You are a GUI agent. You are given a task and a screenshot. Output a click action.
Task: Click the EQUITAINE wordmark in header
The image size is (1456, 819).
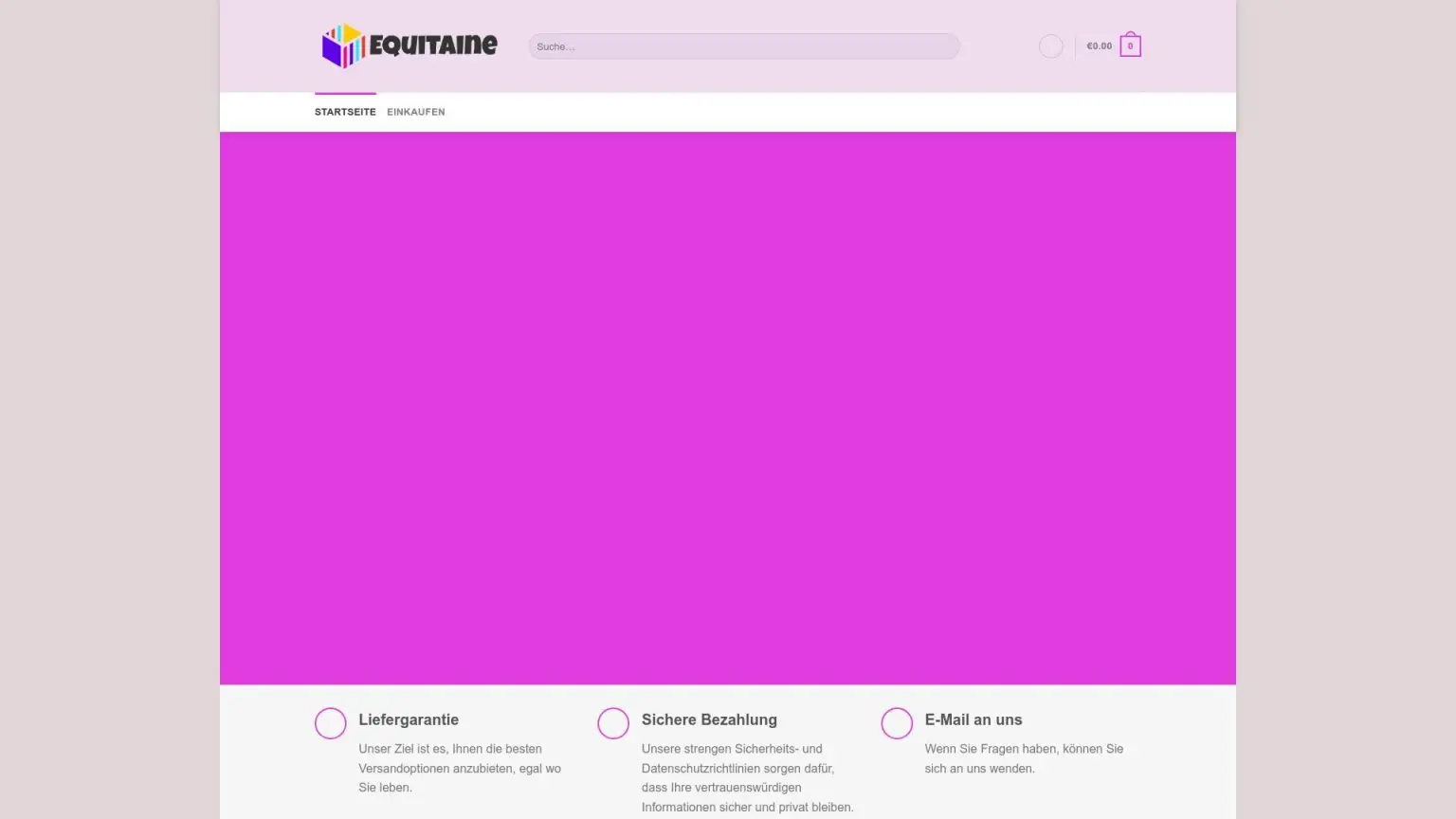point(433,45)
